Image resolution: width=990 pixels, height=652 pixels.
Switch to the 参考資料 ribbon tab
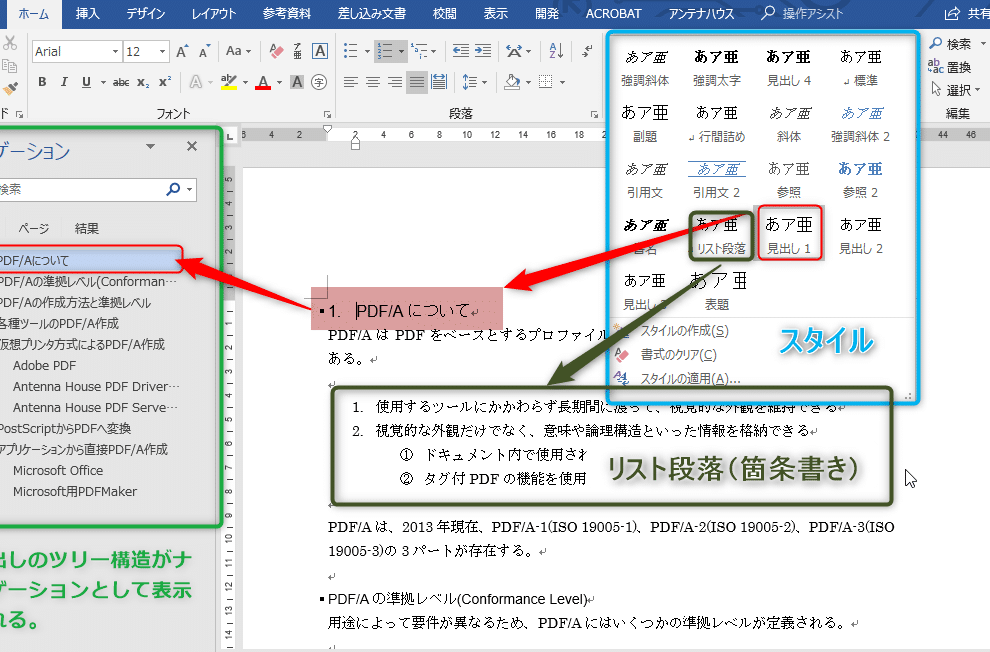point(288,13)
